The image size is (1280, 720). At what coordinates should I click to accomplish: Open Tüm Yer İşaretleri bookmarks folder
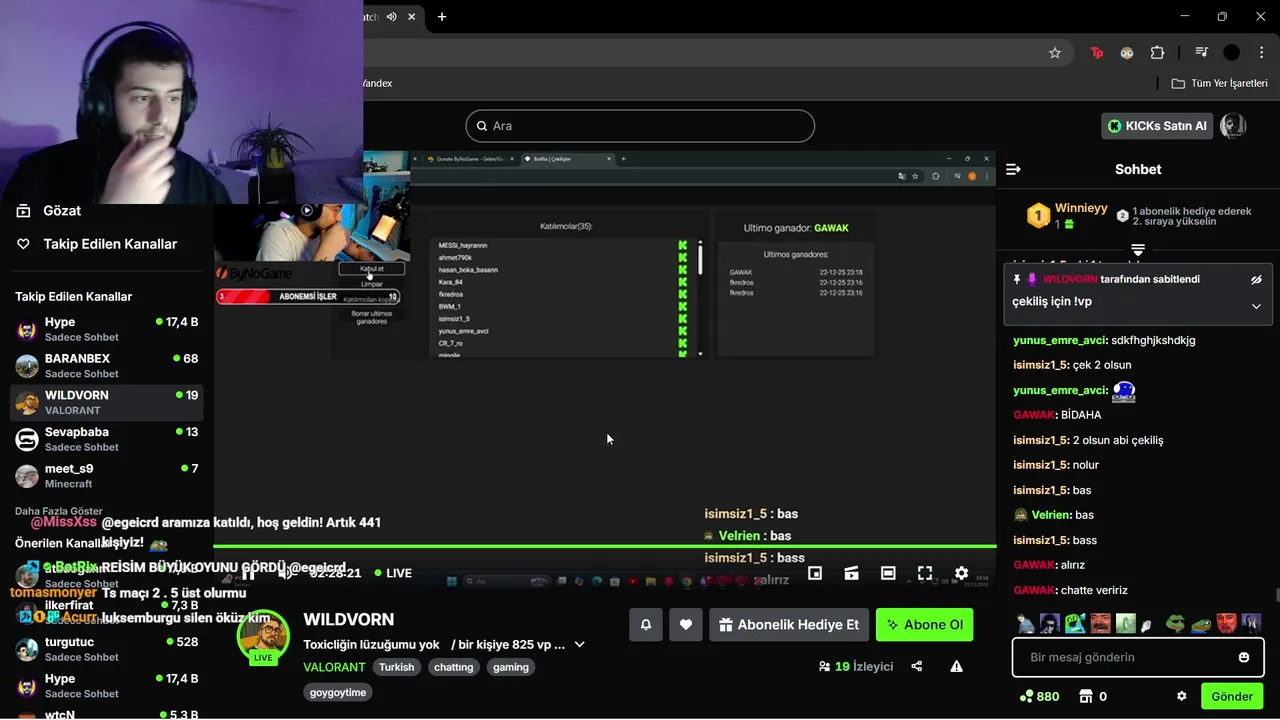[x=1219, y=83]
